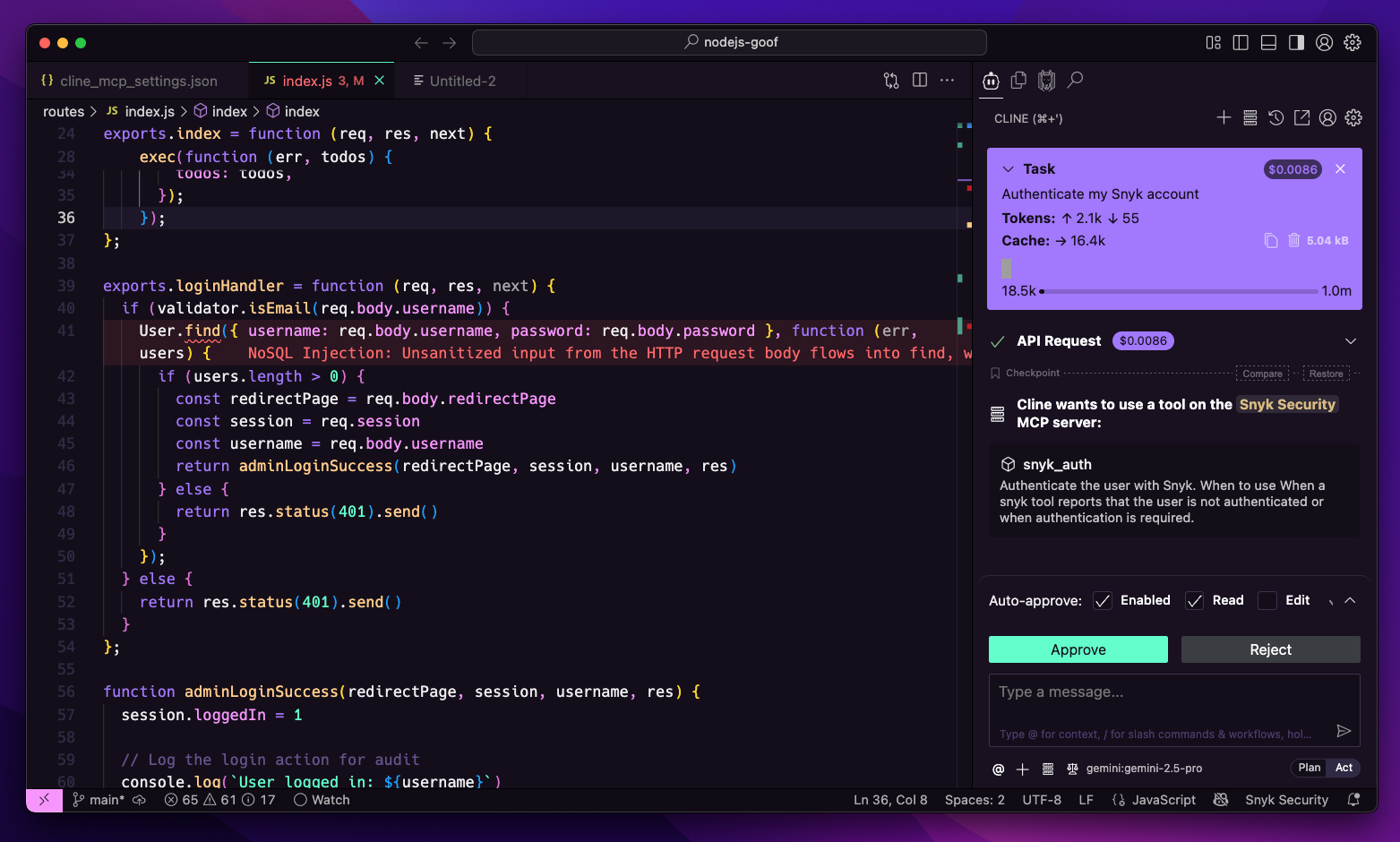Click the send message arrow icon
Viewport: 1400px width, 842px height.
coord(1343,731)
